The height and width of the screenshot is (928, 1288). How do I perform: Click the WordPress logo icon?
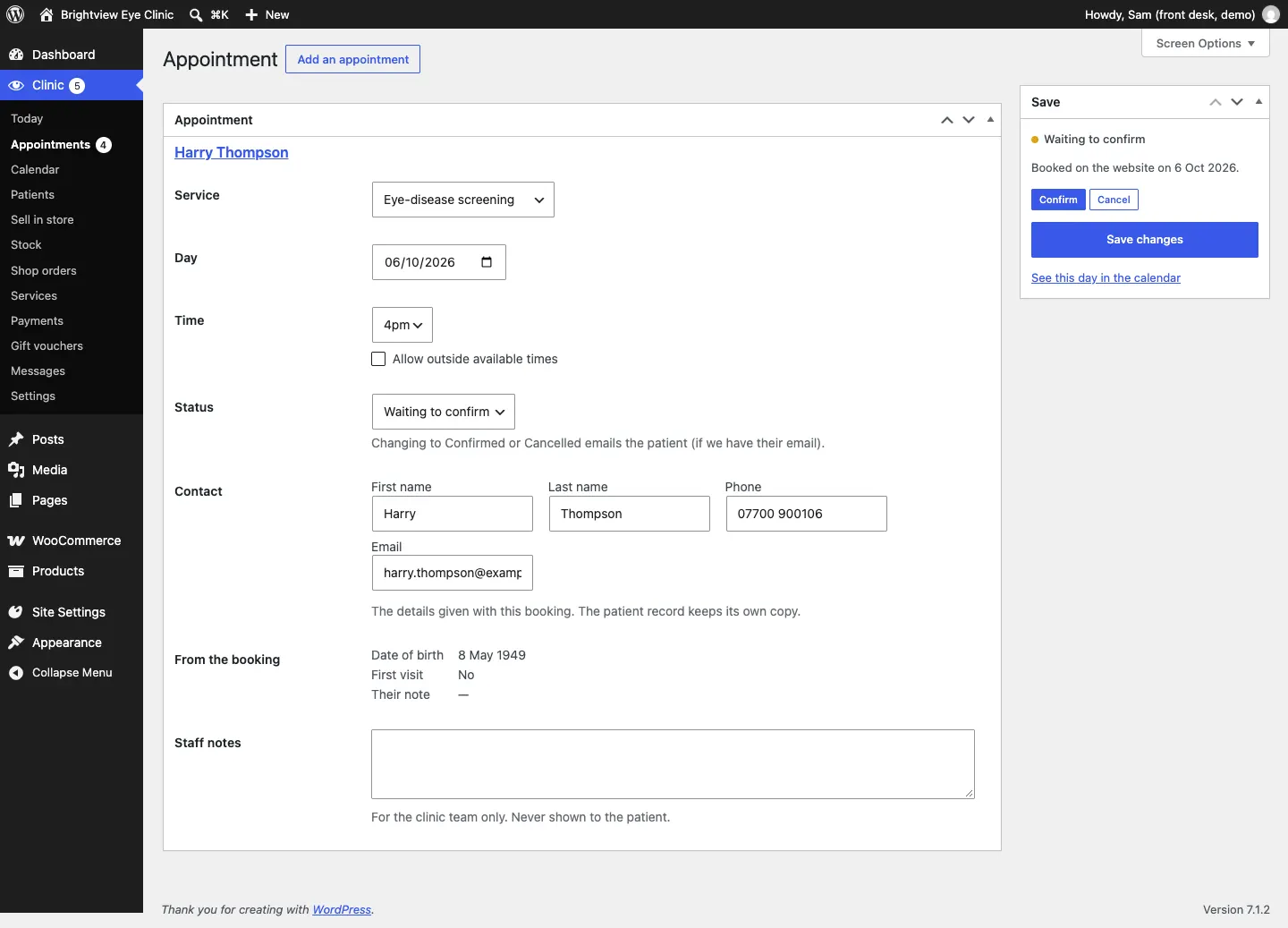(16, 14)
